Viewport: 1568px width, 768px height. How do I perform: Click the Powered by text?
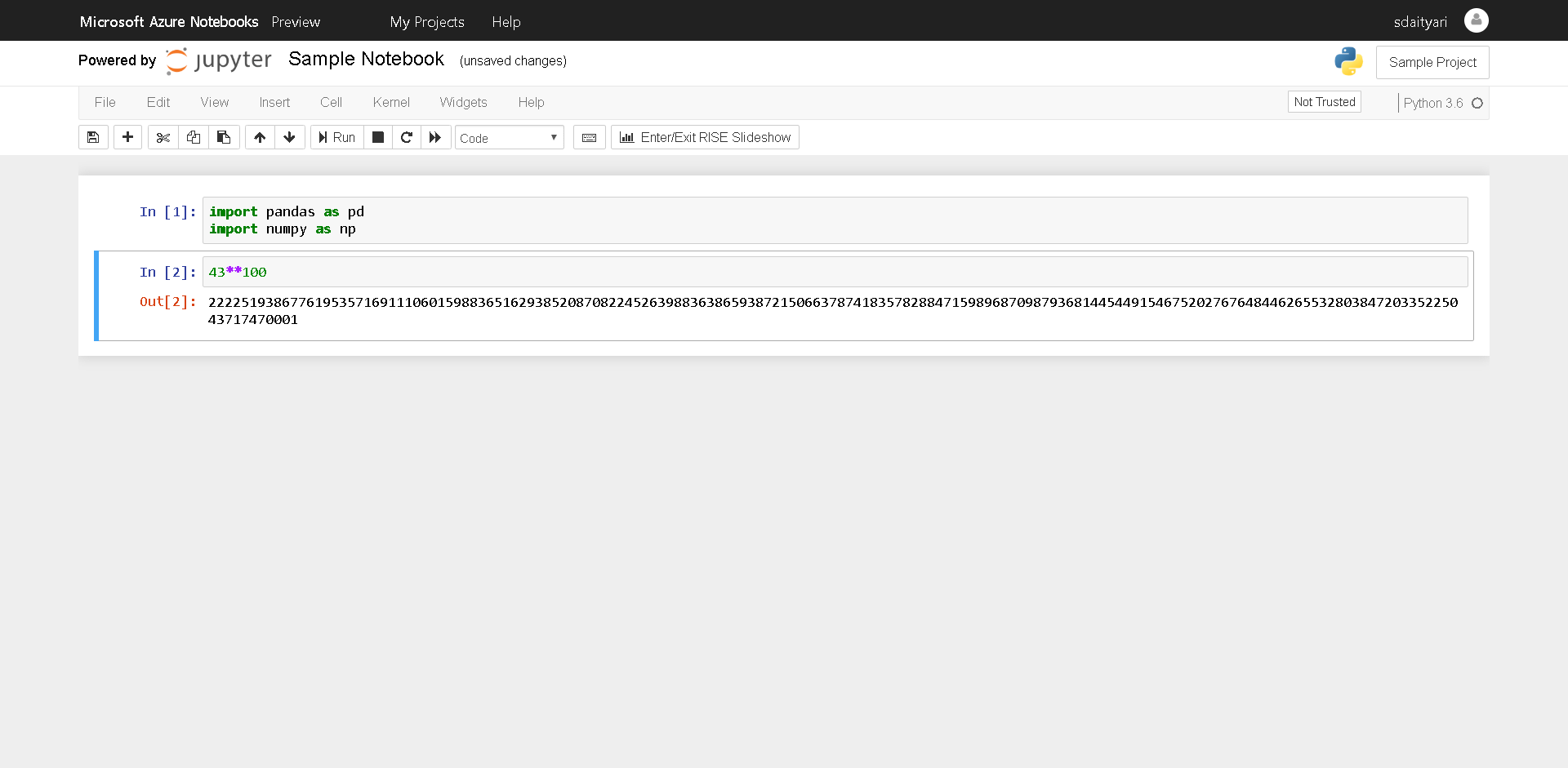coord(117,60)
